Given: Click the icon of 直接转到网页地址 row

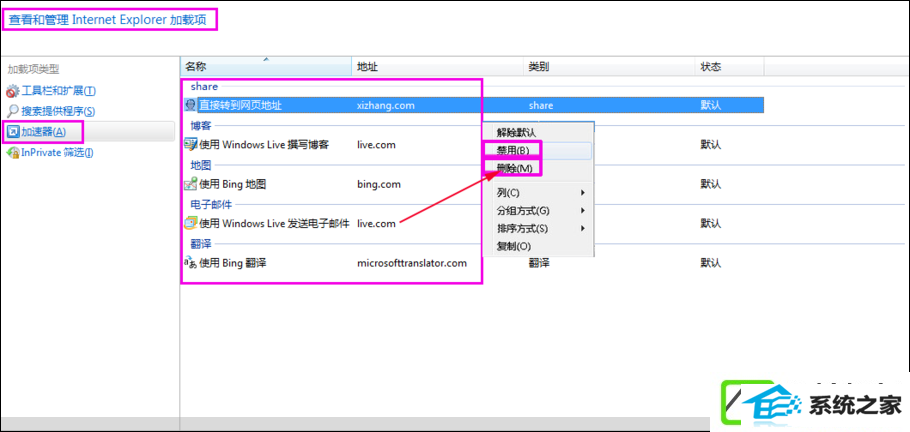Looking at the screenshot, I should click(190, 105).
